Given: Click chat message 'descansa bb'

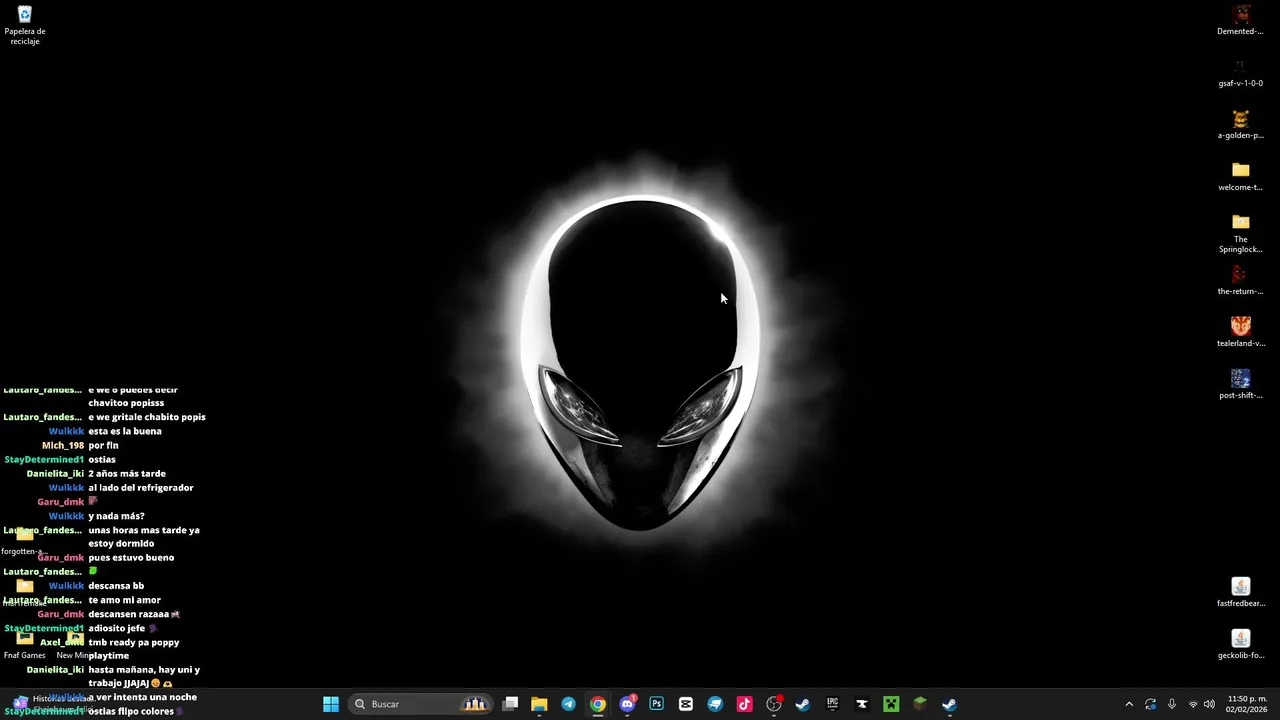Looking at the screenshot, I should click(116, 586).
